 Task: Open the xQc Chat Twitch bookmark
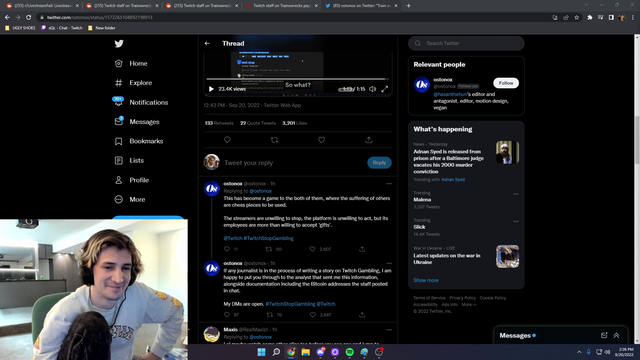62,28
